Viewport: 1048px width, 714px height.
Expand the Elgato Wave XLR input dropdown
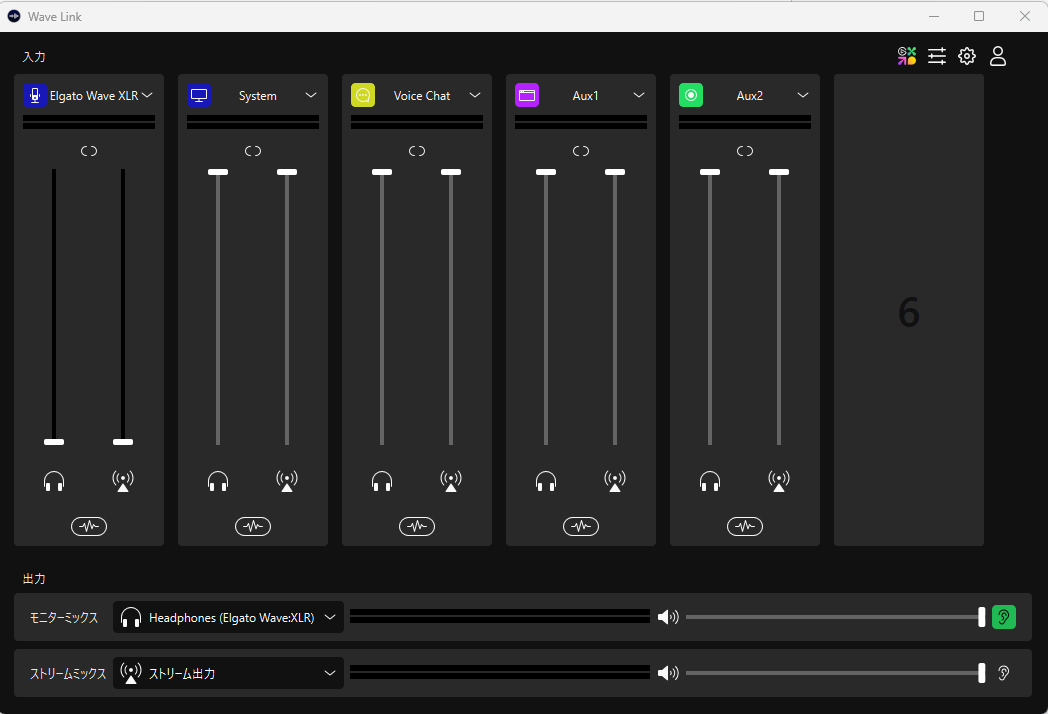(147, 95)
